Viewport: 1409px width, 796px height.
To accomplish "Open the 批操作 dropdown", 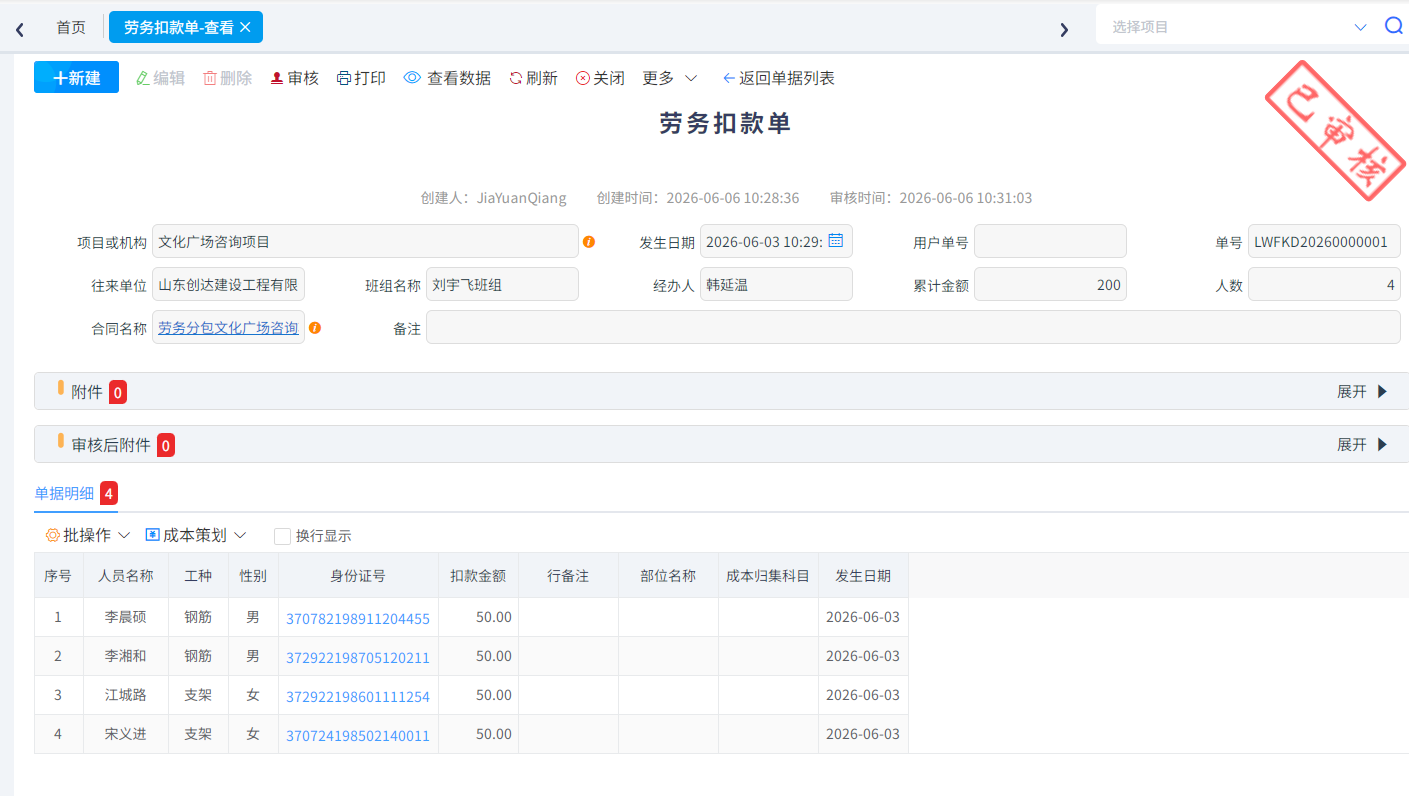I will click(88, 535).
